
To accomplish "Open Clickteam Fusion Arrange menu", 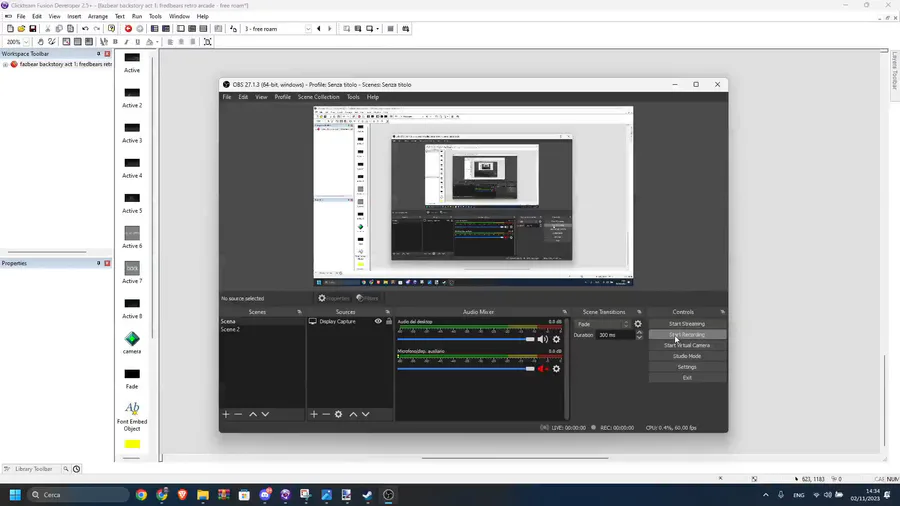I will 98,17.
